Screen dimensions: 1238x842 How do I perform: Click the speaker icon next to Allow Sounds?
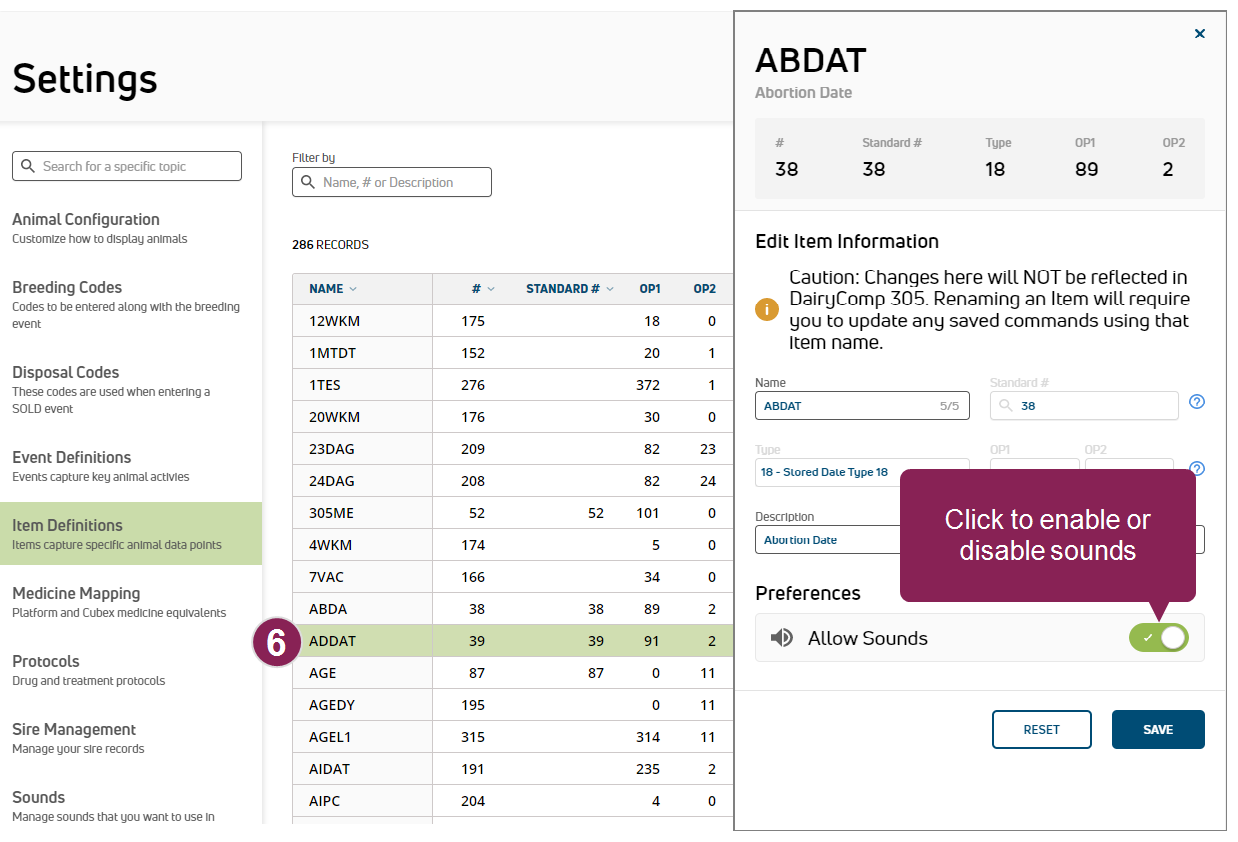[782, 638]
